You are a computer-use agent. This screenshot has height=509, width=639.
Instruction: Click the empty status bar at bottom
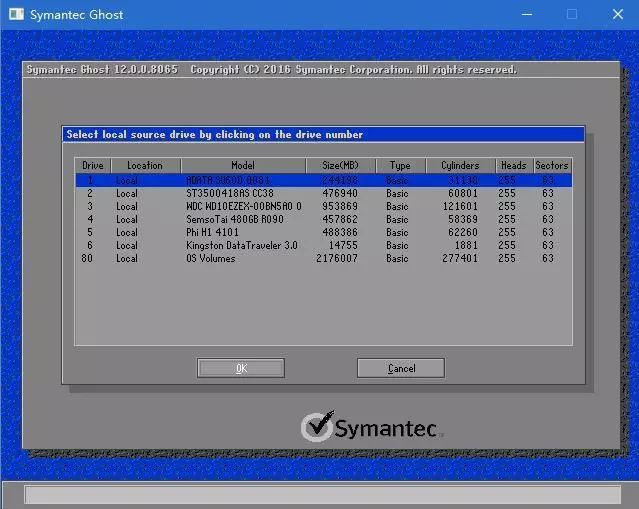pyautogui.click(x=322, y=495)
